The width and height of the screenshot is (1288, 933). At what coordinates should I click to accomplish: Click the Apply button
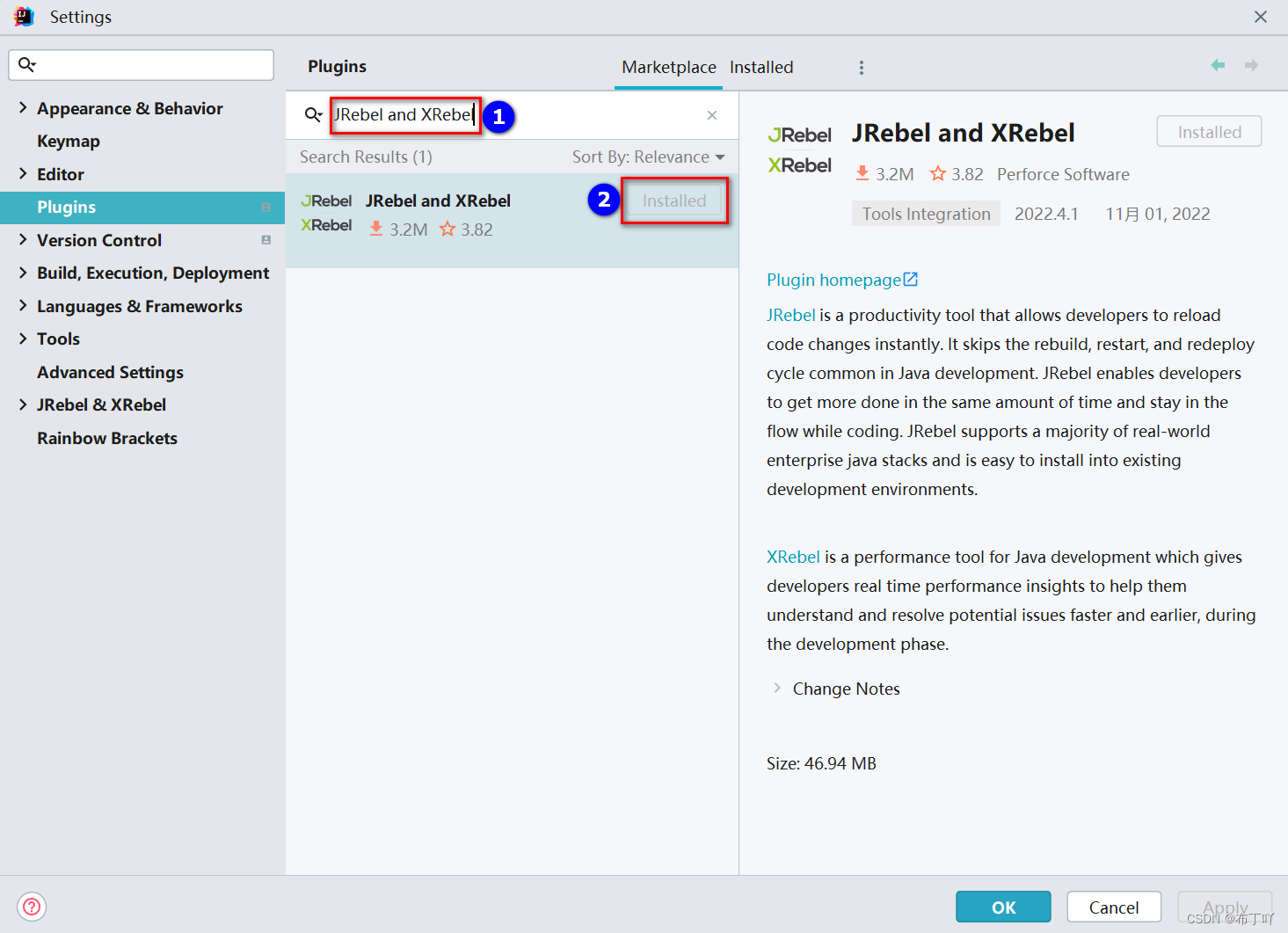(1225, 907)
